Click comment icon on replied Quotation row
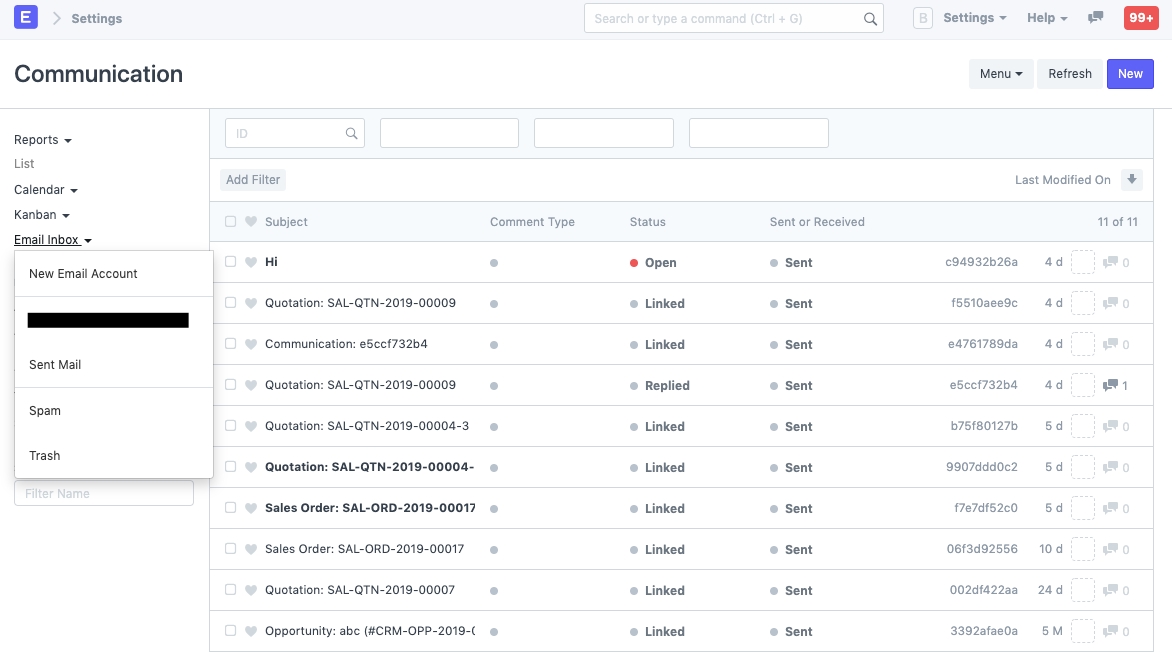This screenshot has height=652, width=1172. tap(1110, 385)
